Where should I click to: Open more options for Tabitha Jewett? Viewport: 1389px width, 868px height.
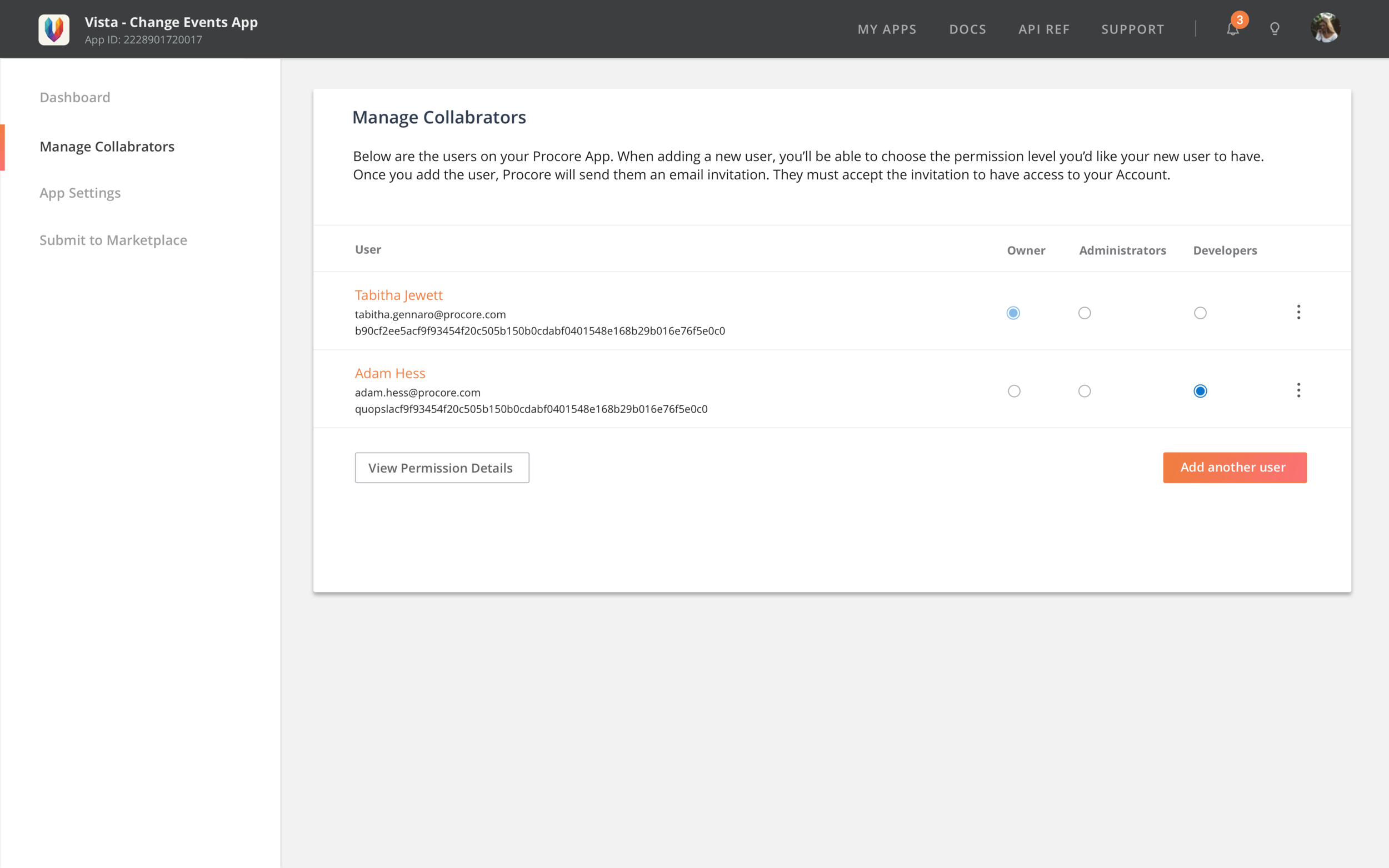click(1298, 312)
